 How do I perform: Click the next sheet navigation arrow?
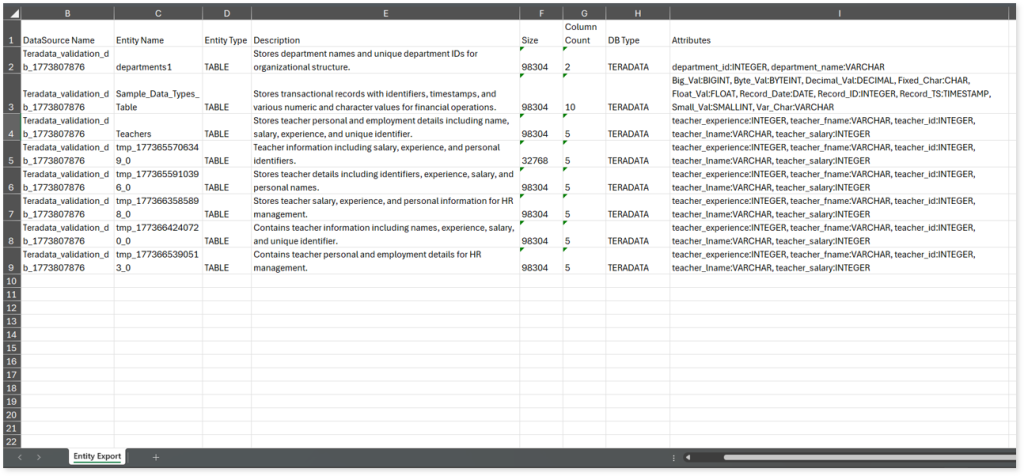pos(39,457)
